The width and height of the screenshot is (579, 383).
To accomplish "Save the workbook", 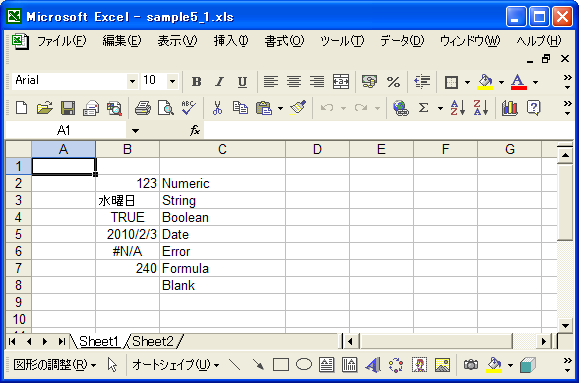I will (x=68, y=108).
